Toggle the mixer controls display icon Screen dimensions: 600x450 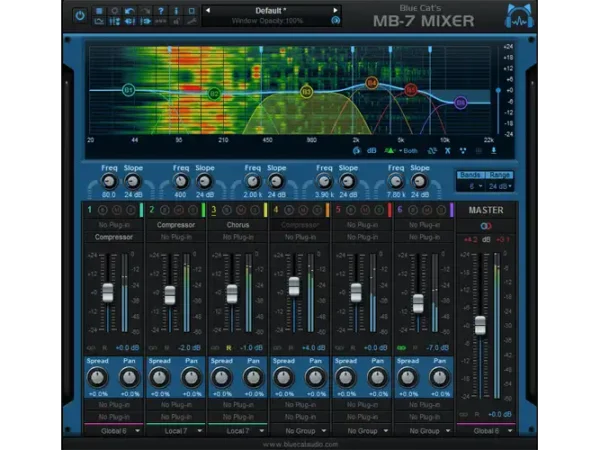pos(114,21)
